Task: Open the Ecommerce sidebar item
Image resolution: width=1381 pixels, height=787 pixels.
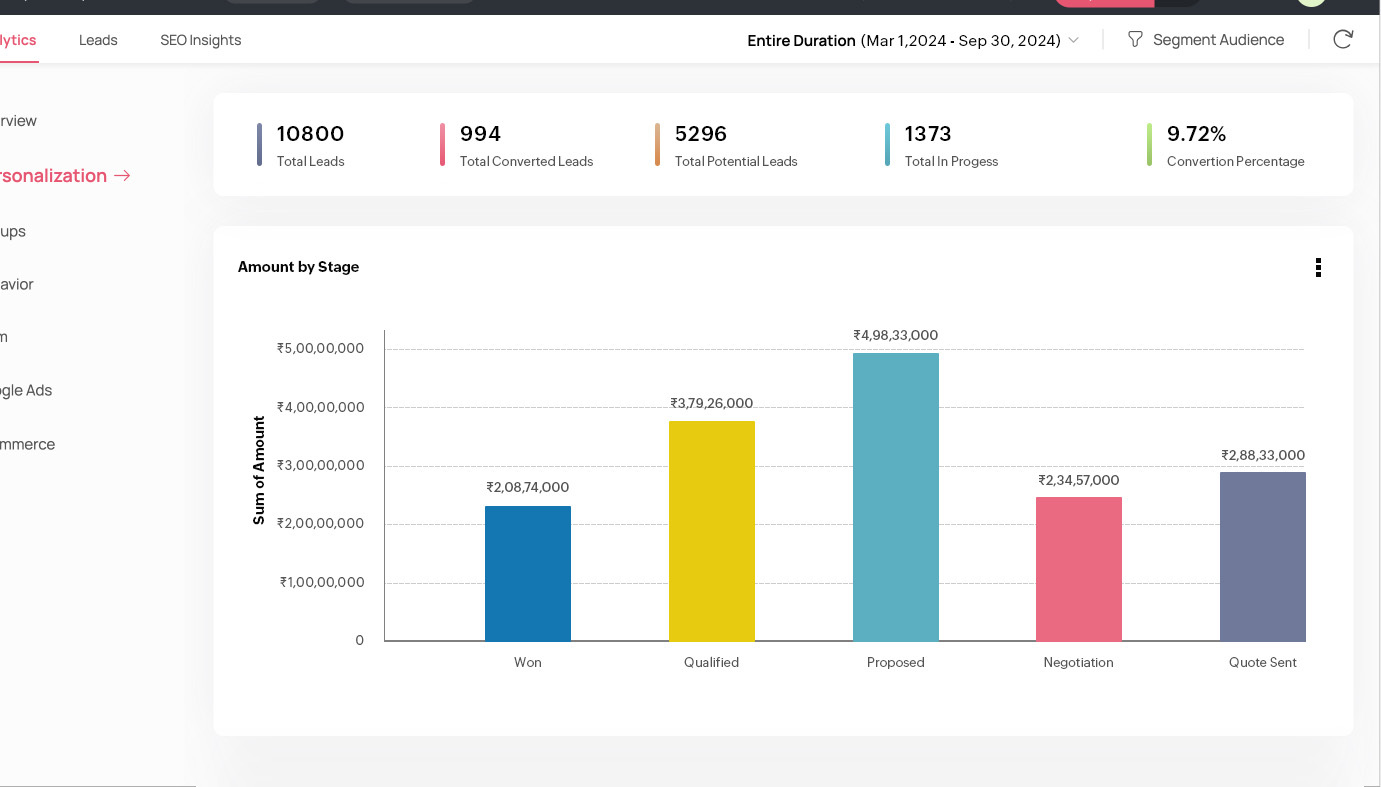Action: (x=27, y=444)
